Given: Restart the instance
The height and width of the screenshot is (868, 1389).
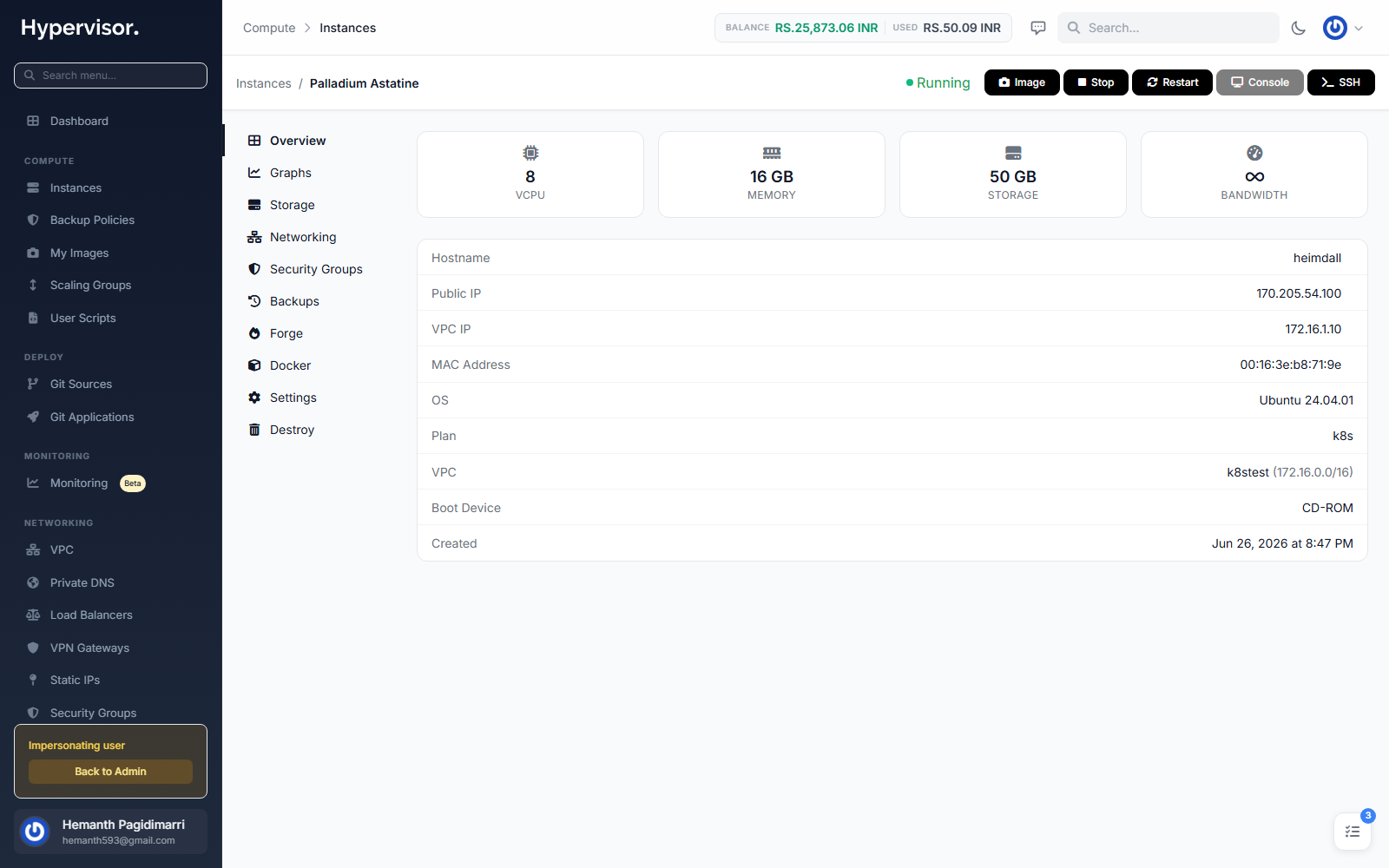Looking at the screenshot, I should click(x=1172, y=82).
